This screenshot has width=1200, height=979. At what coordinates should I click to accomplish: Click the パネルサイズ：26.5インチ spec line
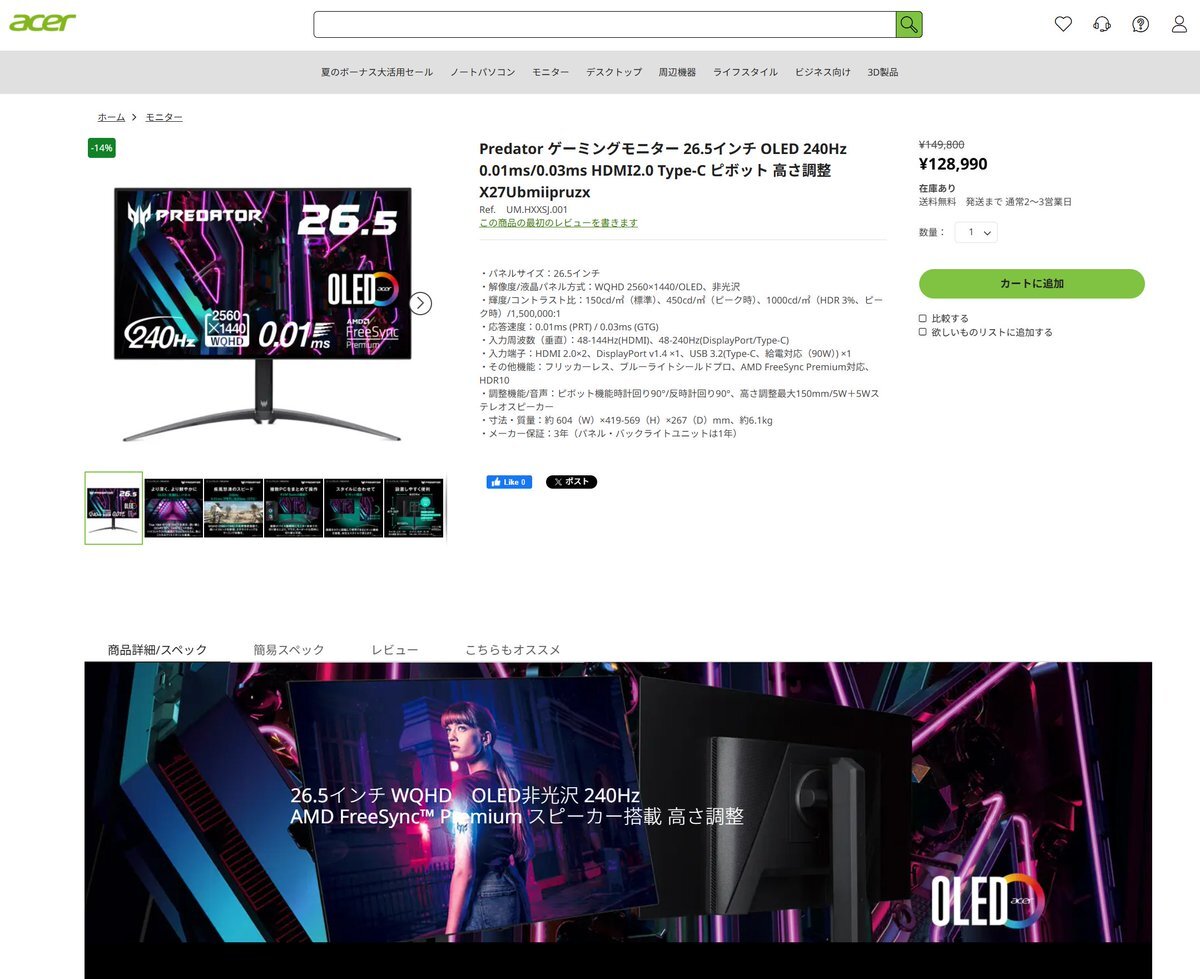click(540, 273)
